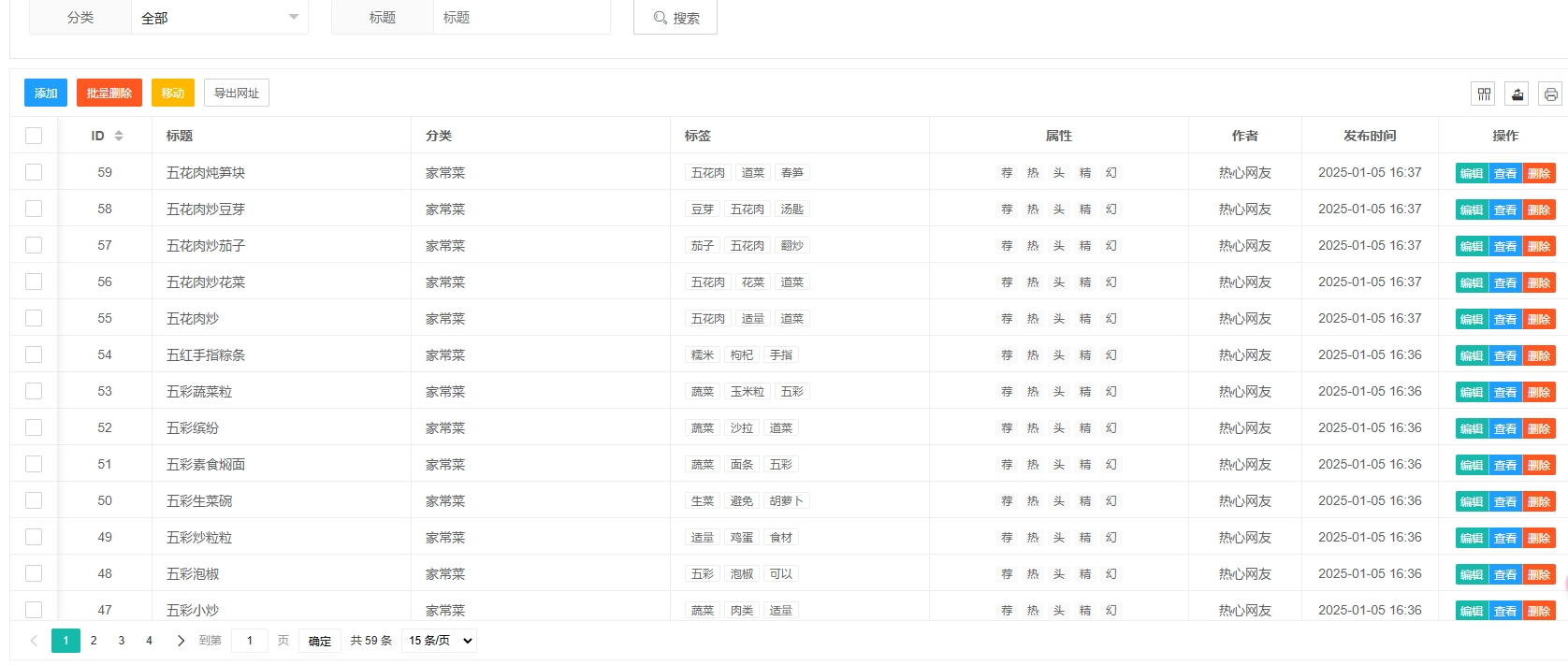Go to page 2 in pagination
Image resolution: width=1568 pixels, height=665 pixels.
pos(94,641)
